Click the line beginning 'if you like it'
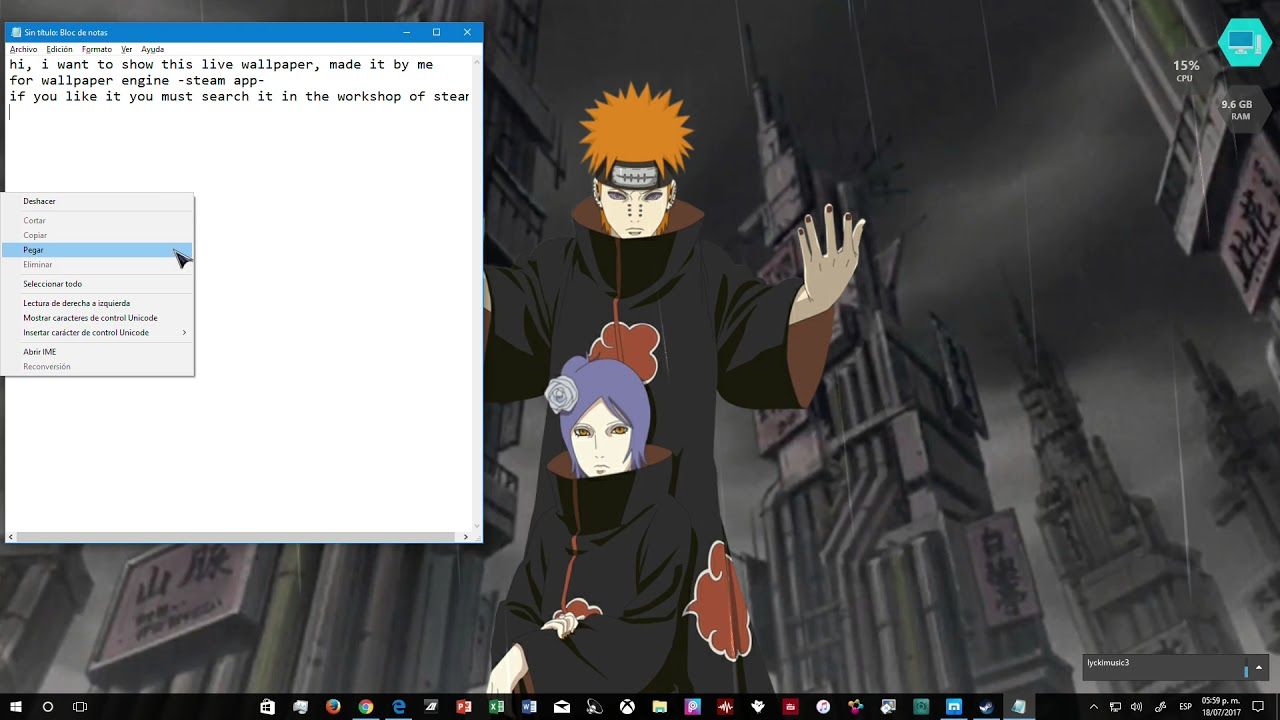The image size is (1280, 720). pyautogui.click(x=239, y=97)
